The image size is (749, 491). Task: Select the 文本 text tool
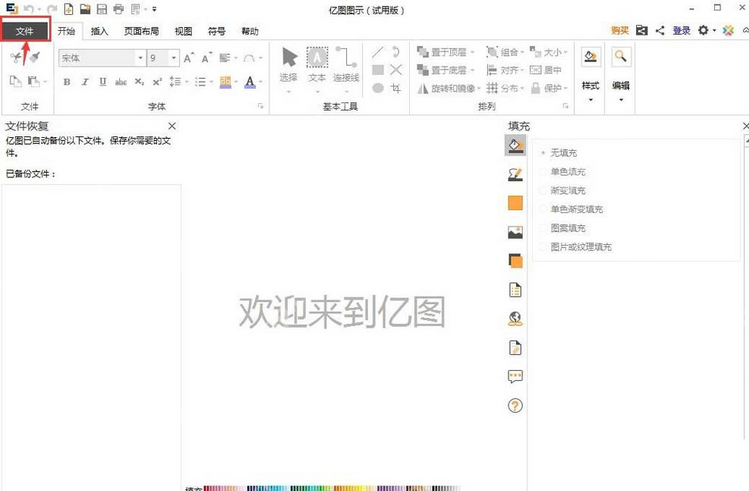click(x=317, y=64)
